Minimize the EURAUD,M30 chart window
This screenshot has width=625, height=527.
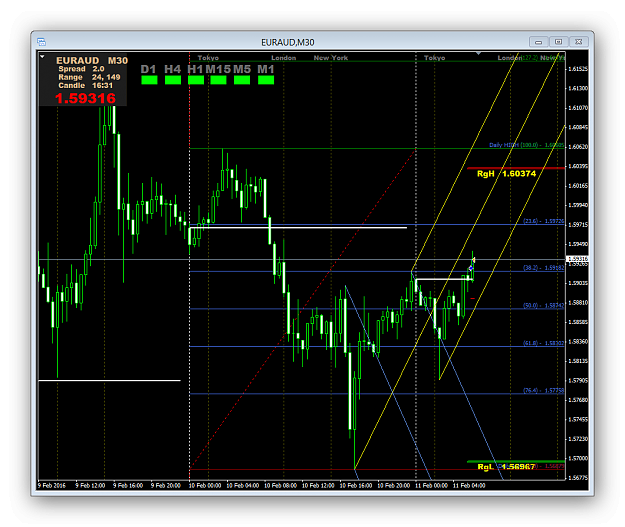point(539,42)
